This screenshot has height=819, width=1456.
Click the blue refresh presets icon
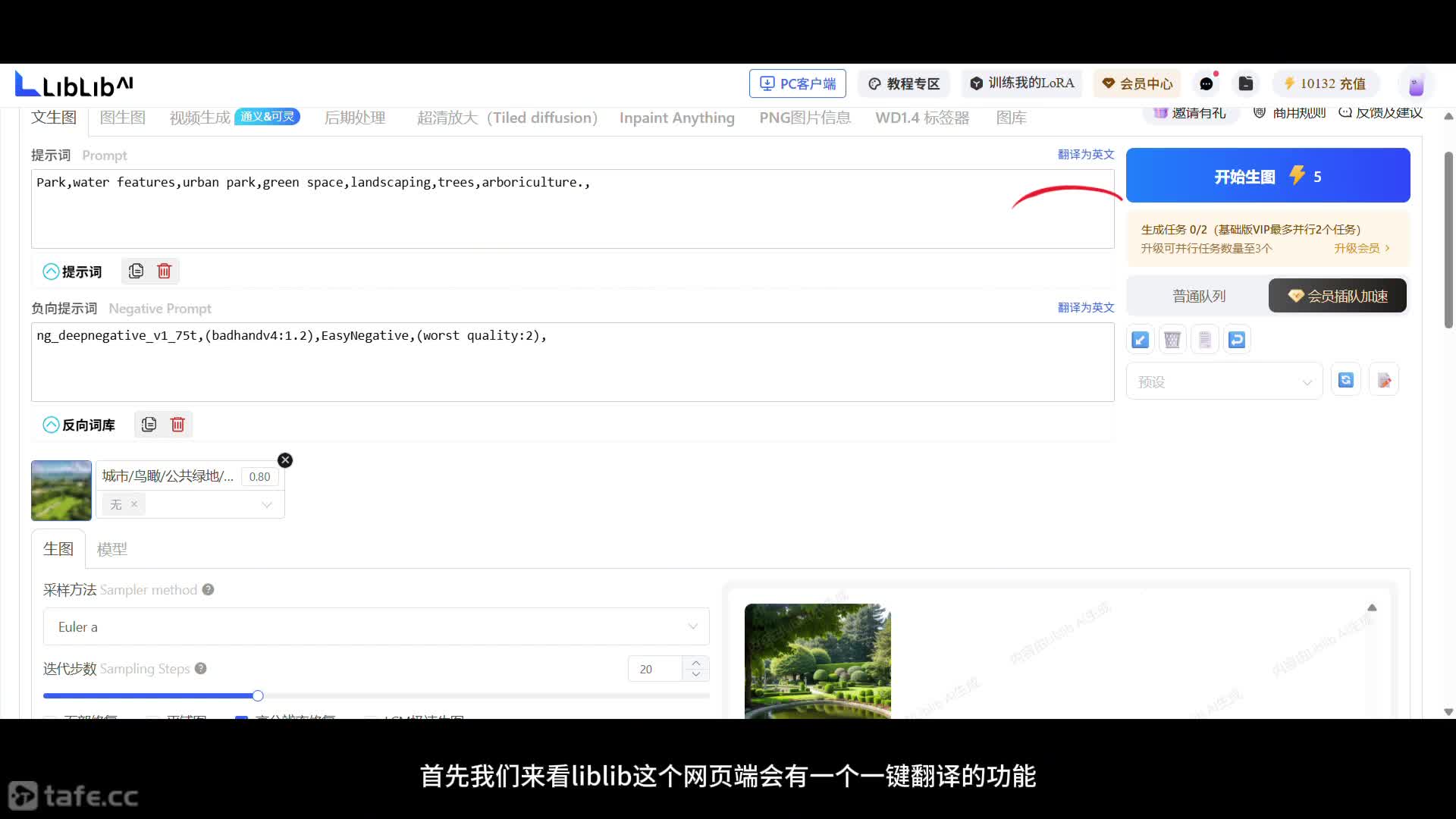tap(1345, 381)
